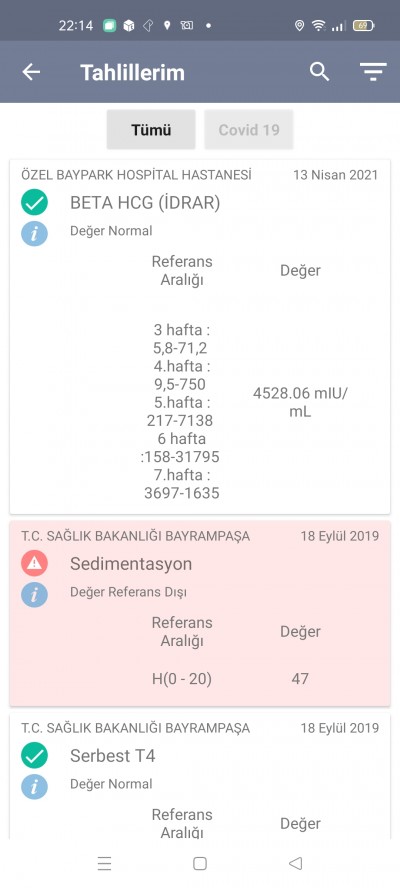Tap the back arrow icon

[x=31, y=72]
